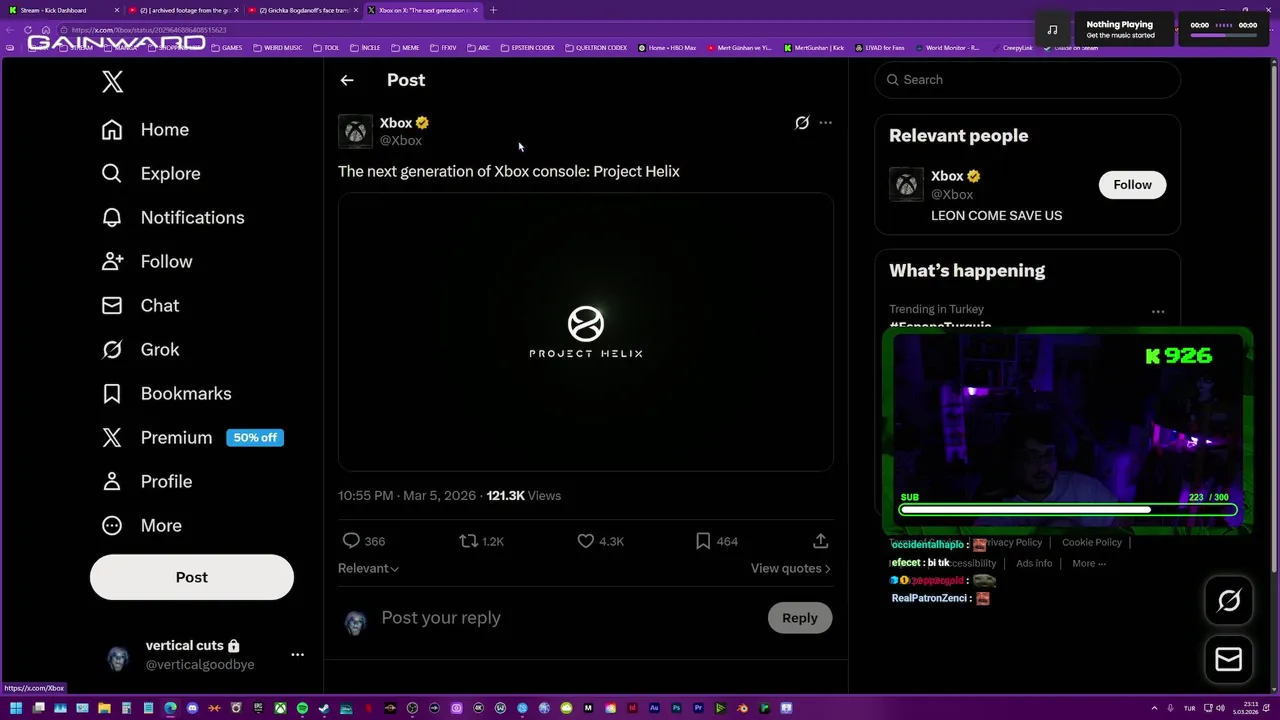Open the Xbox profile name on the post
The width and height of the screenshot is (1280, 720).
[x=396, y=123]
